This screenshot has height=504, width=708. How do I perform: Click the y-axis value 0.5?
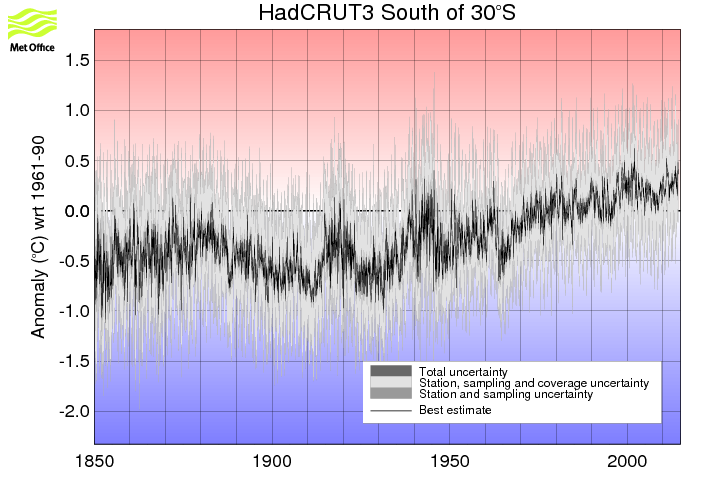click(77, 161)
